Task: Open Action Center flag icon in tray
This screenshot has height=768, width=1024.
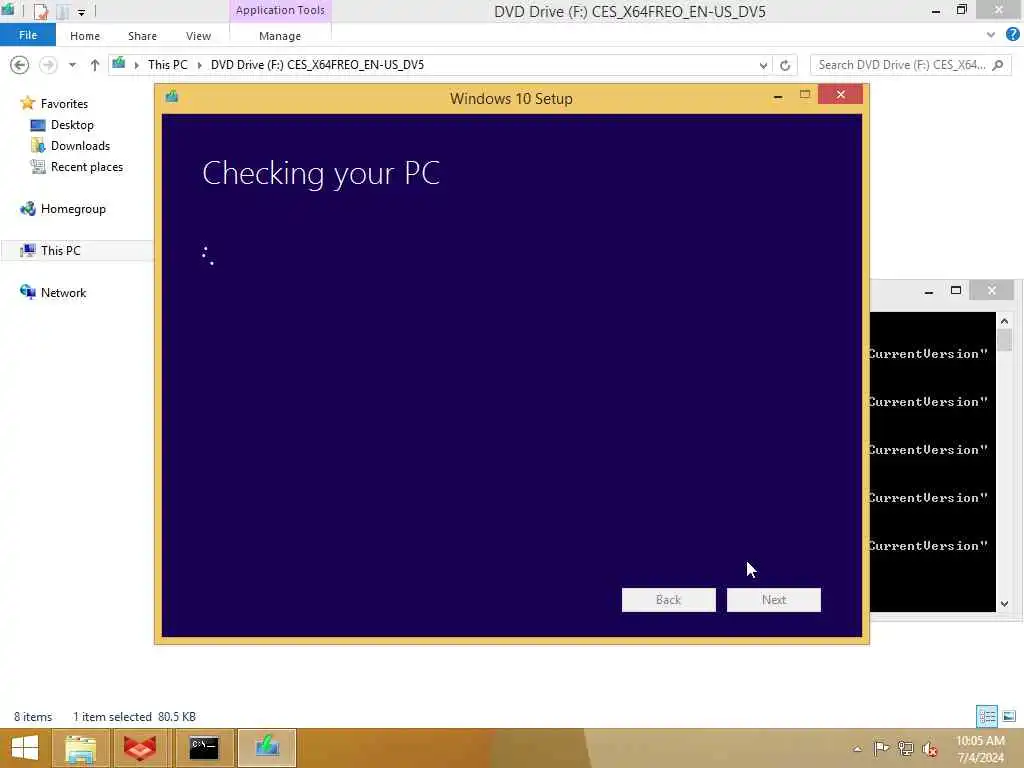Action: pyautogui.click(x=881, y=748)
